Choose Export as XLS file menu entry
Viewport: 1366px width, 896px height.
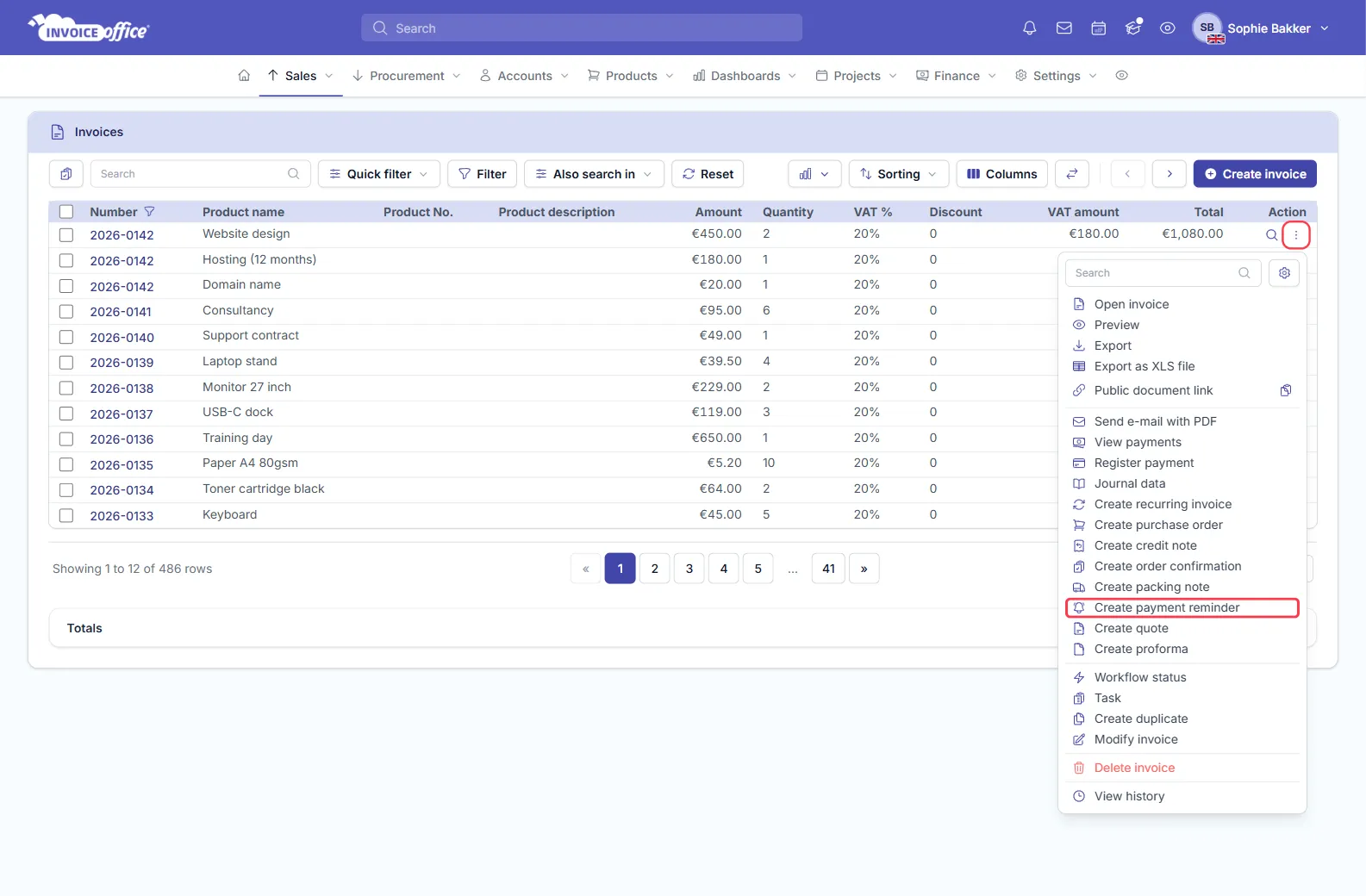click(1145, 366)
